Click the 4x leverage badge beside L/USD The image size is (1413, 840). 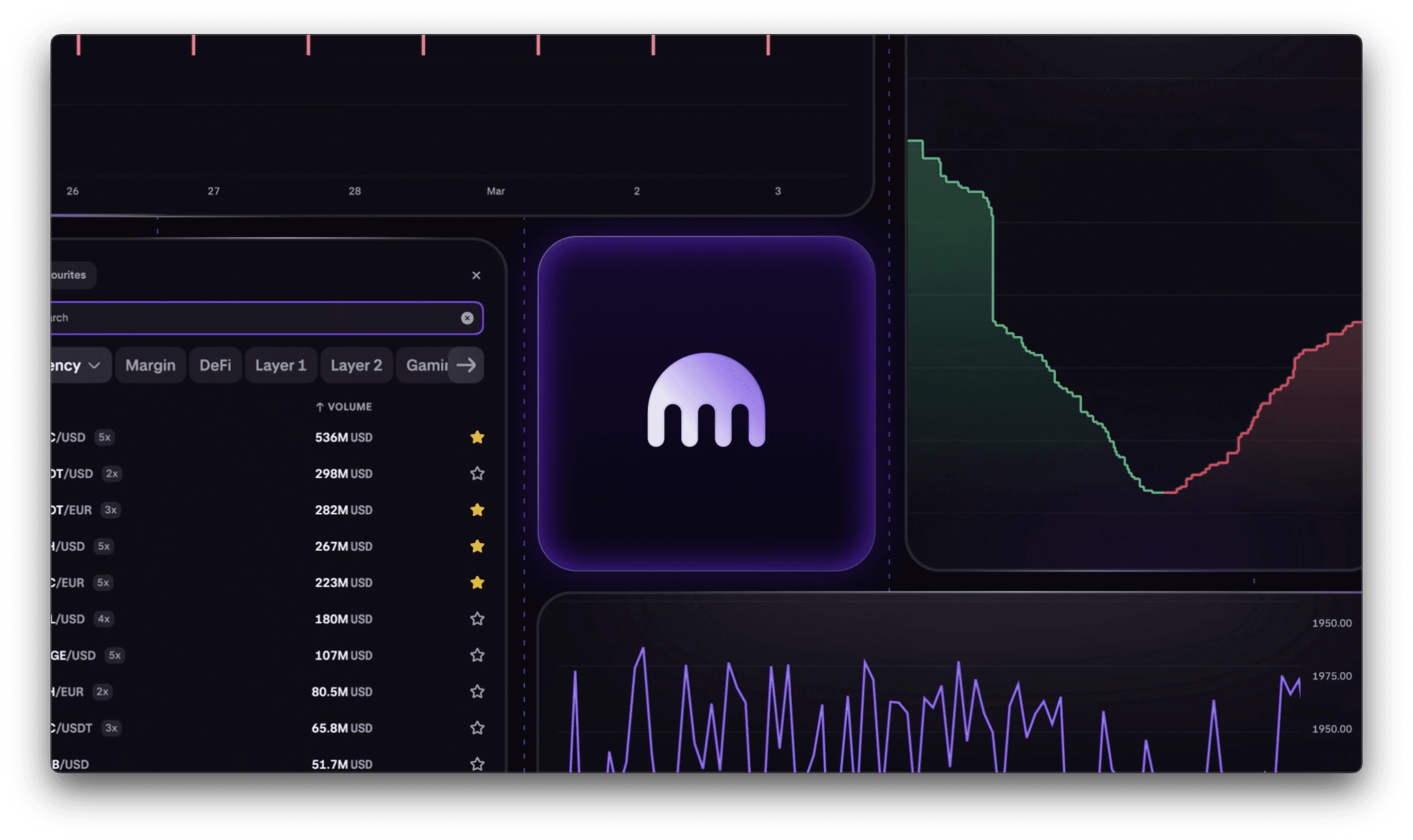point(104,619)
